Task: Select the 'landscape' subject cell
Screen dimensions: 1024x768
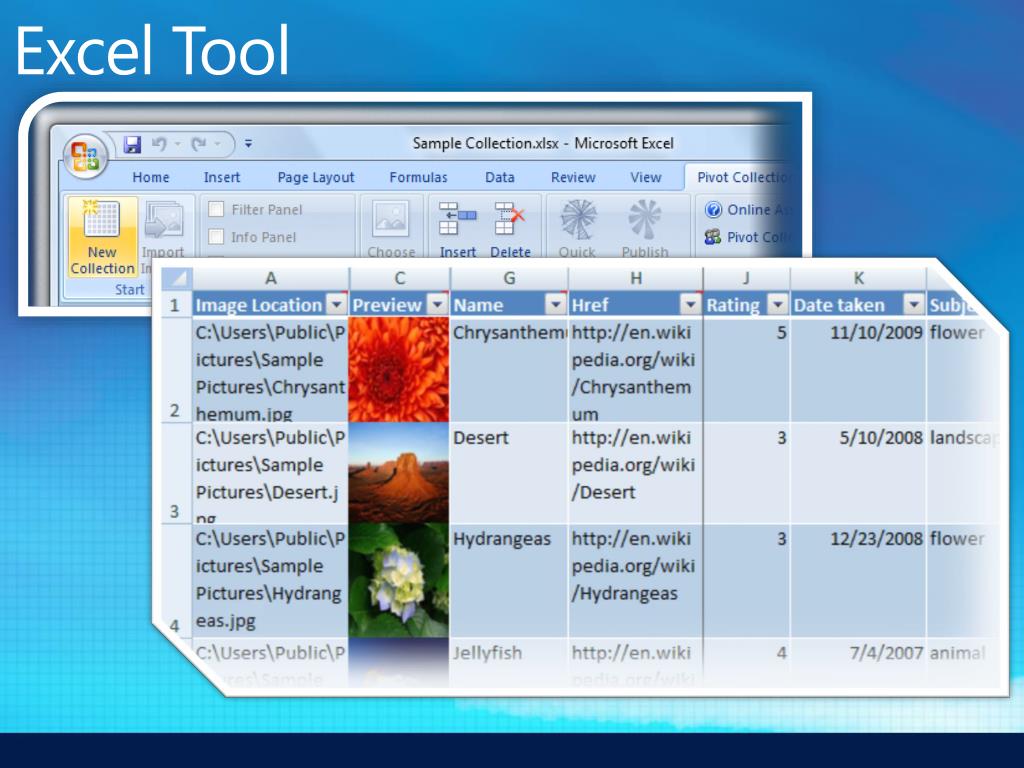Action: tap(964, 473)
